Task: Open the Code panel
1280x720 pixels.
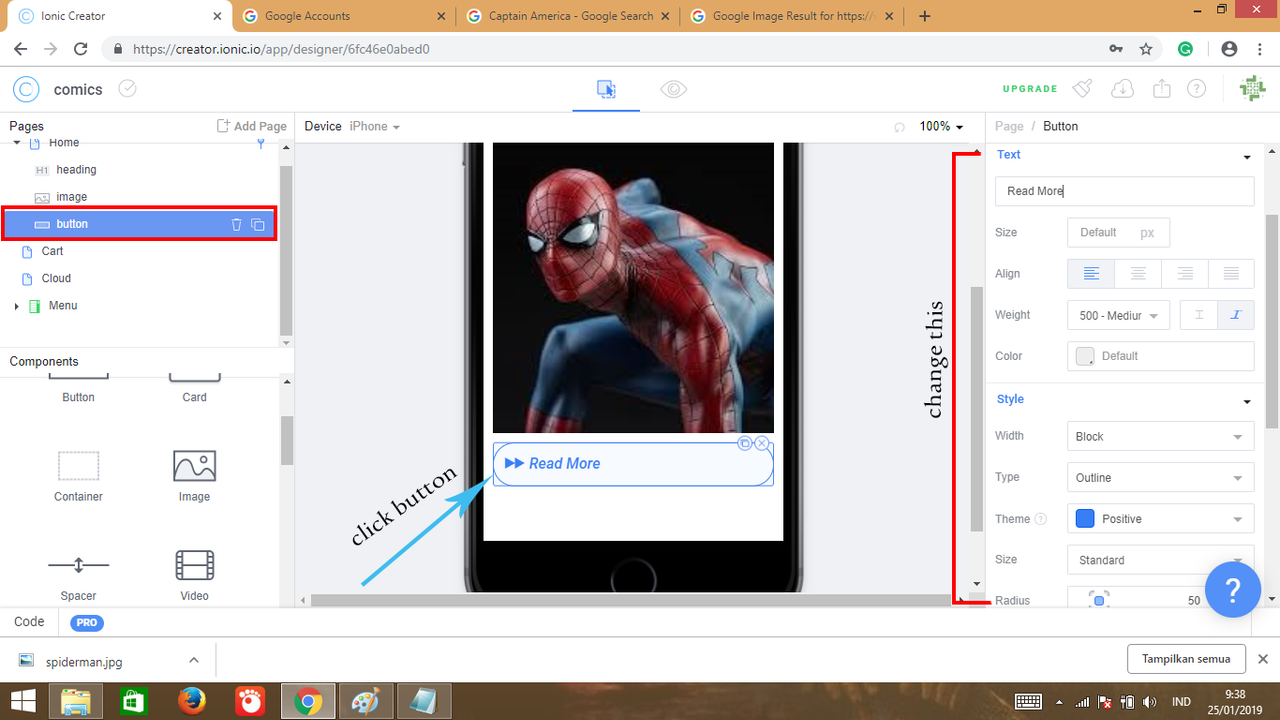Action: point(29,622)
